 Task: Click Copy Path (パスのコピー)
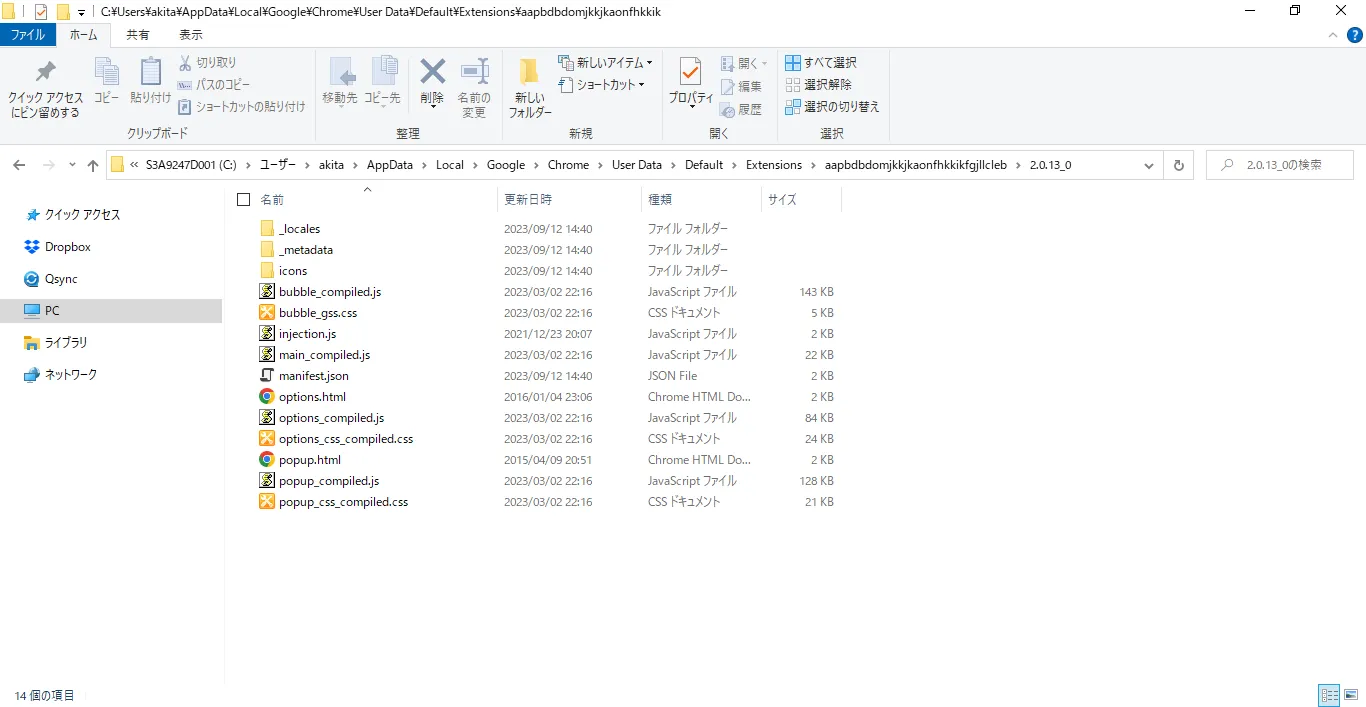tap(214, 85)
